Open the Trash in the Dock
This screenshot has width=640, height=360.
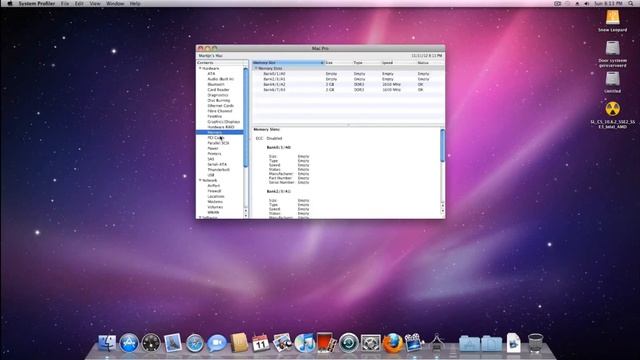coord(536,343)
